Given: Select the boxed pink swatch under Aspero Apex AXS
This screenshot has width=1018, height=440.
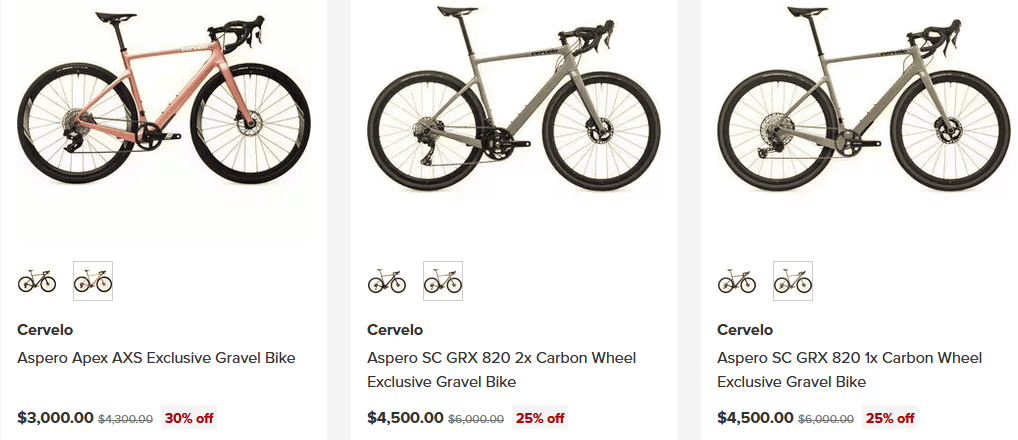Looking at the screenshot, I should [93, 282].
